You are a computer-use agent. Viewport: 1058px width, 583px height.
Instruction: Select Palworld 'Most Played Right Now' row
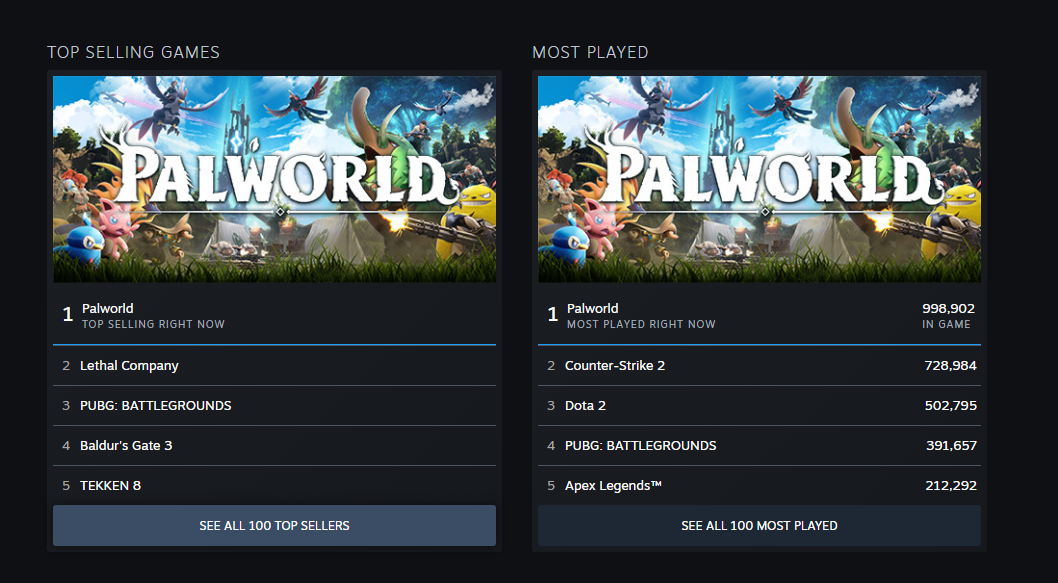[759, 315]
